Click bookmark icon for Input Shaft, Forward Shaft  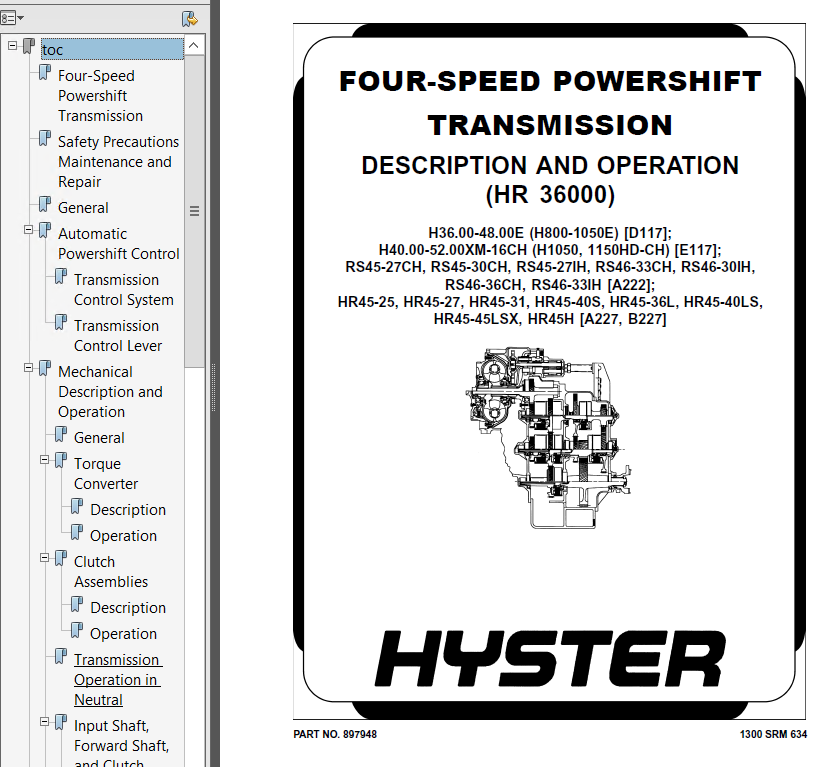click(61, 722)
